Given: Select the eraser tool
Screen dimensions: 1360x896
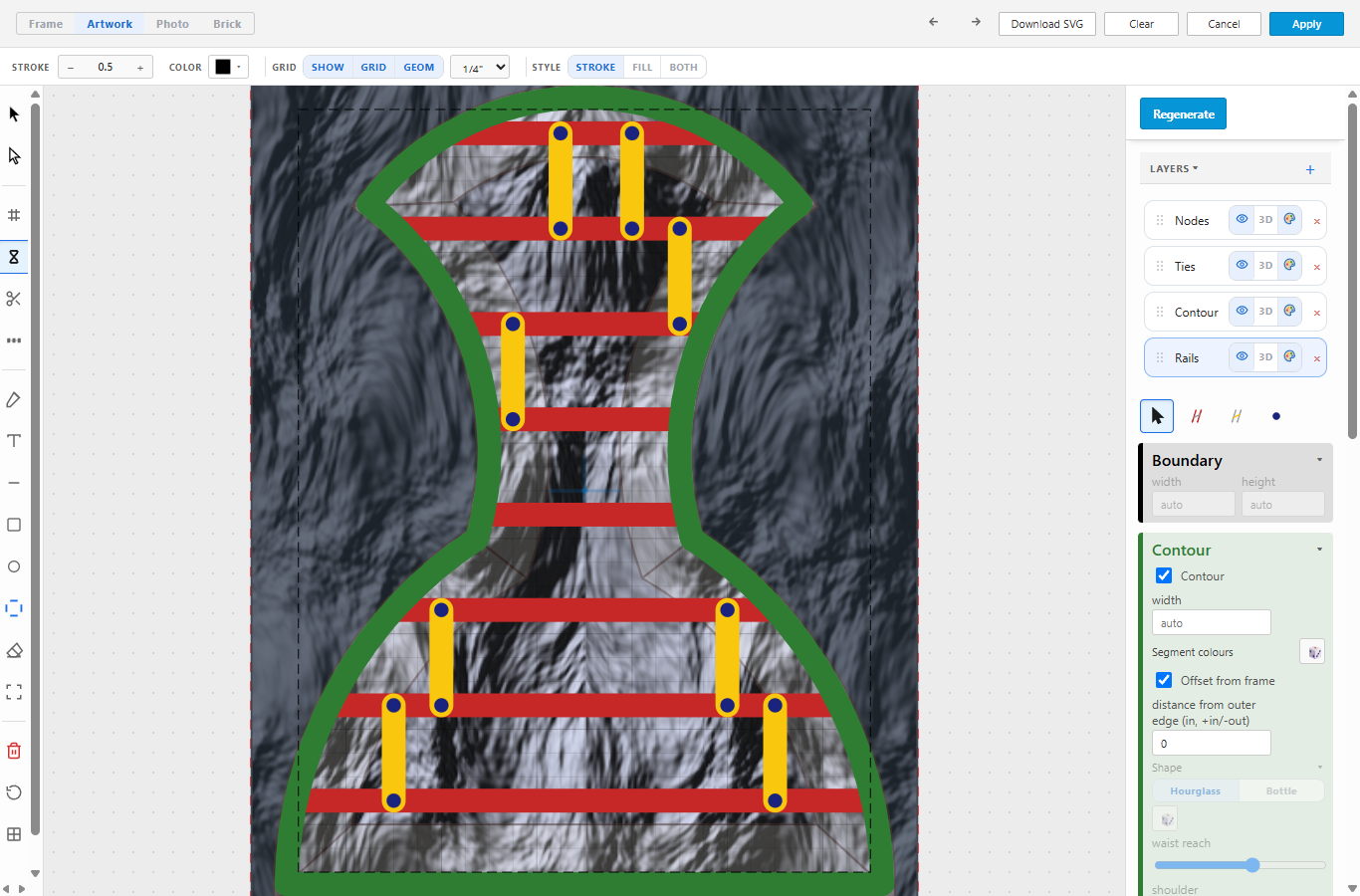Looking at the screenshot, I should pyautogui.click(x=14, y=650).
